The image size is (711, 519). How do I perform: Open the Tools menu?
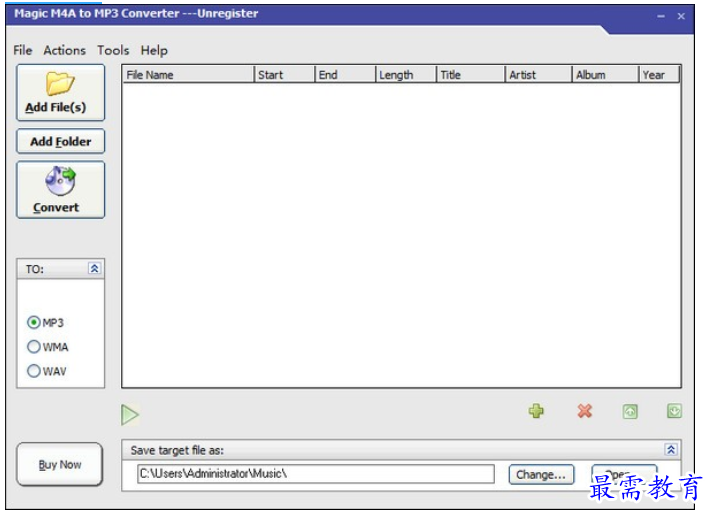click(113, 50)
